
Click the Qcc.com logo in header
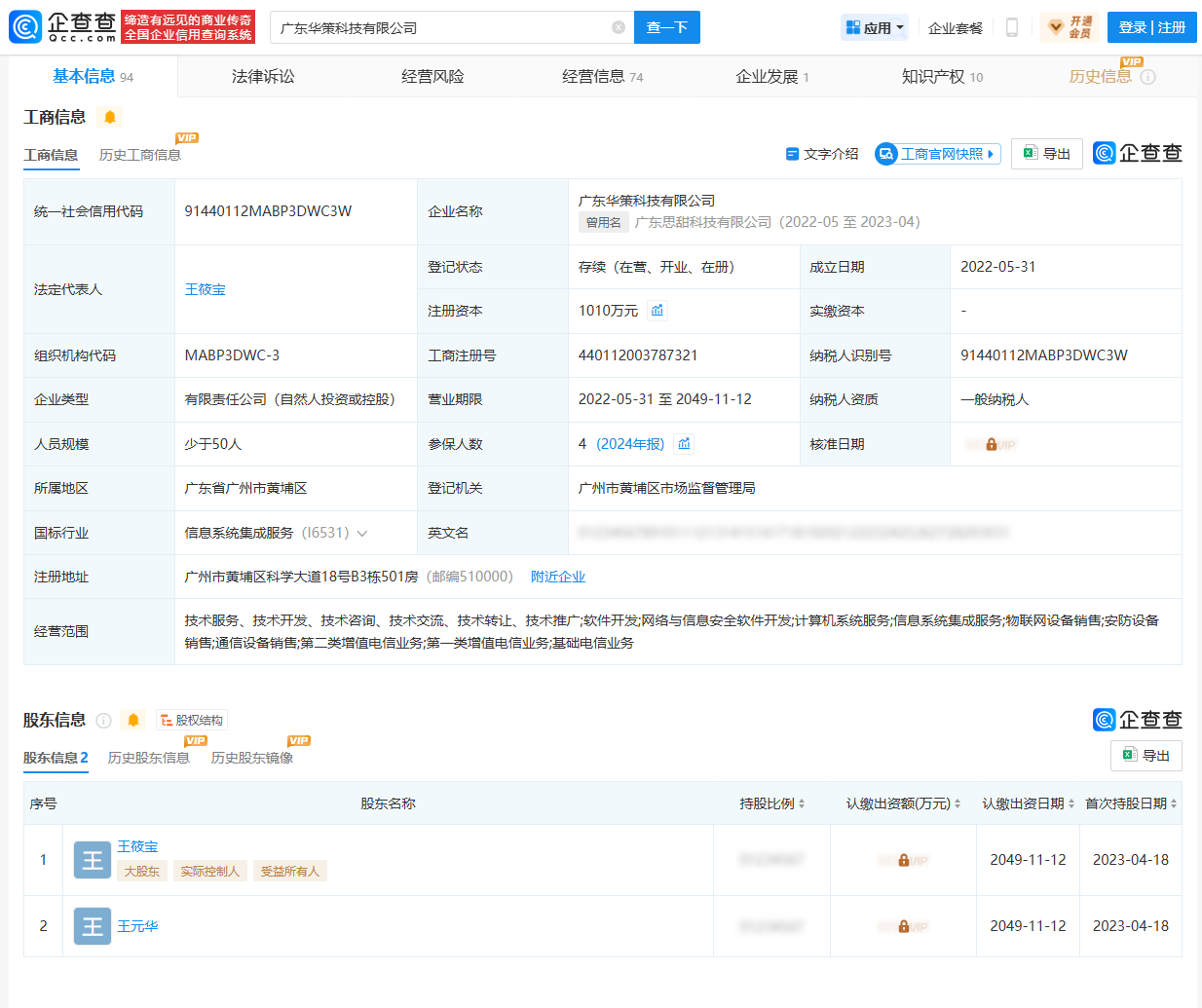tap(63, 27)
